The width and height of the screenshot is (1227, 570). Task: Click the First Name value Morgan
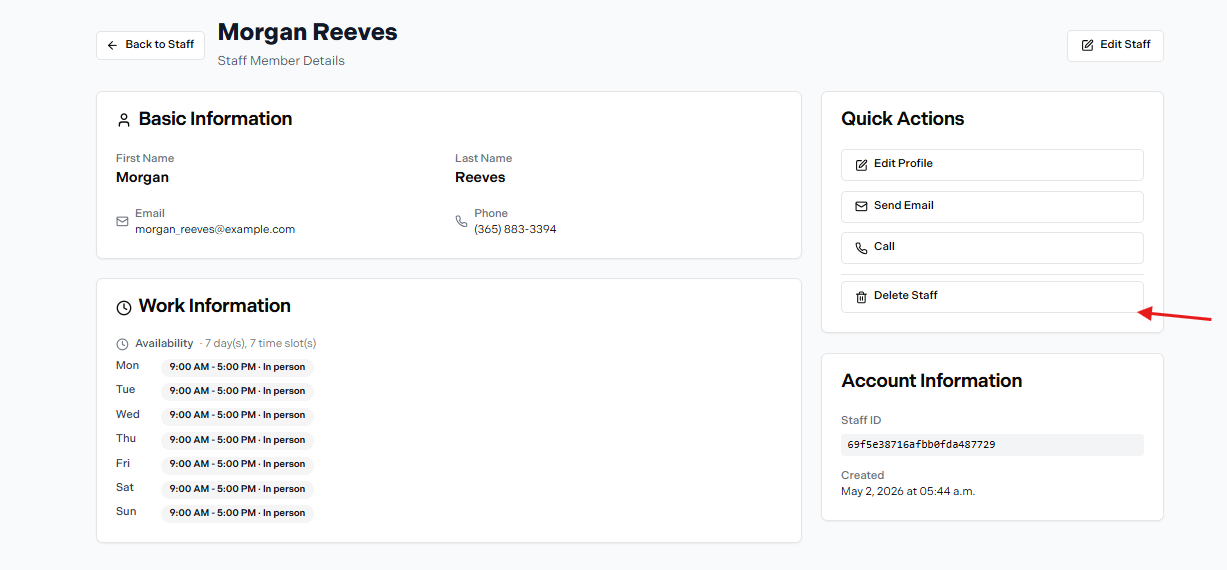[142, 177]
